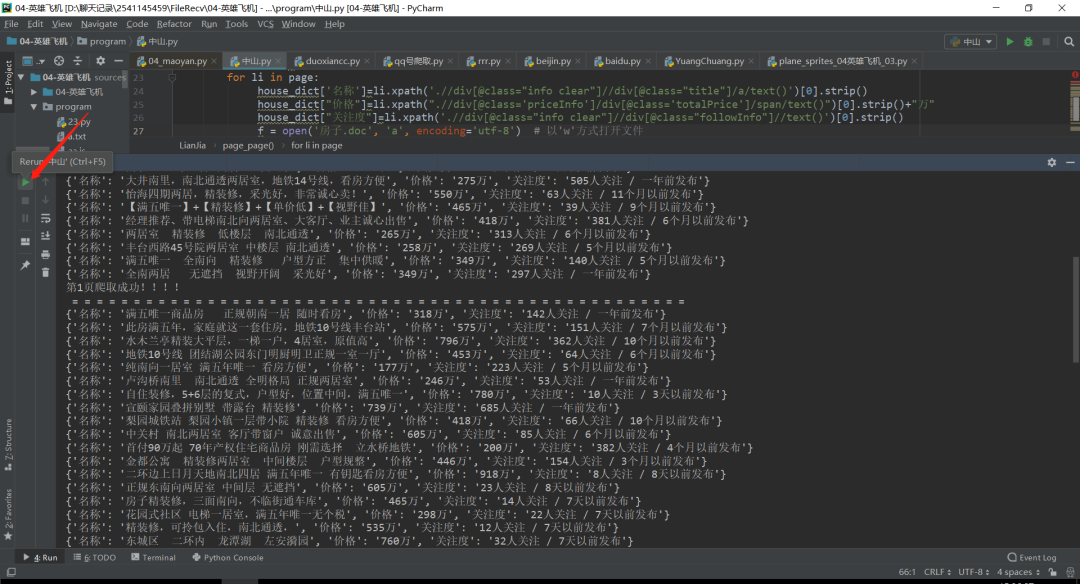Open the Terminal tool window
1080x584 pixels.
pos(153,558)
